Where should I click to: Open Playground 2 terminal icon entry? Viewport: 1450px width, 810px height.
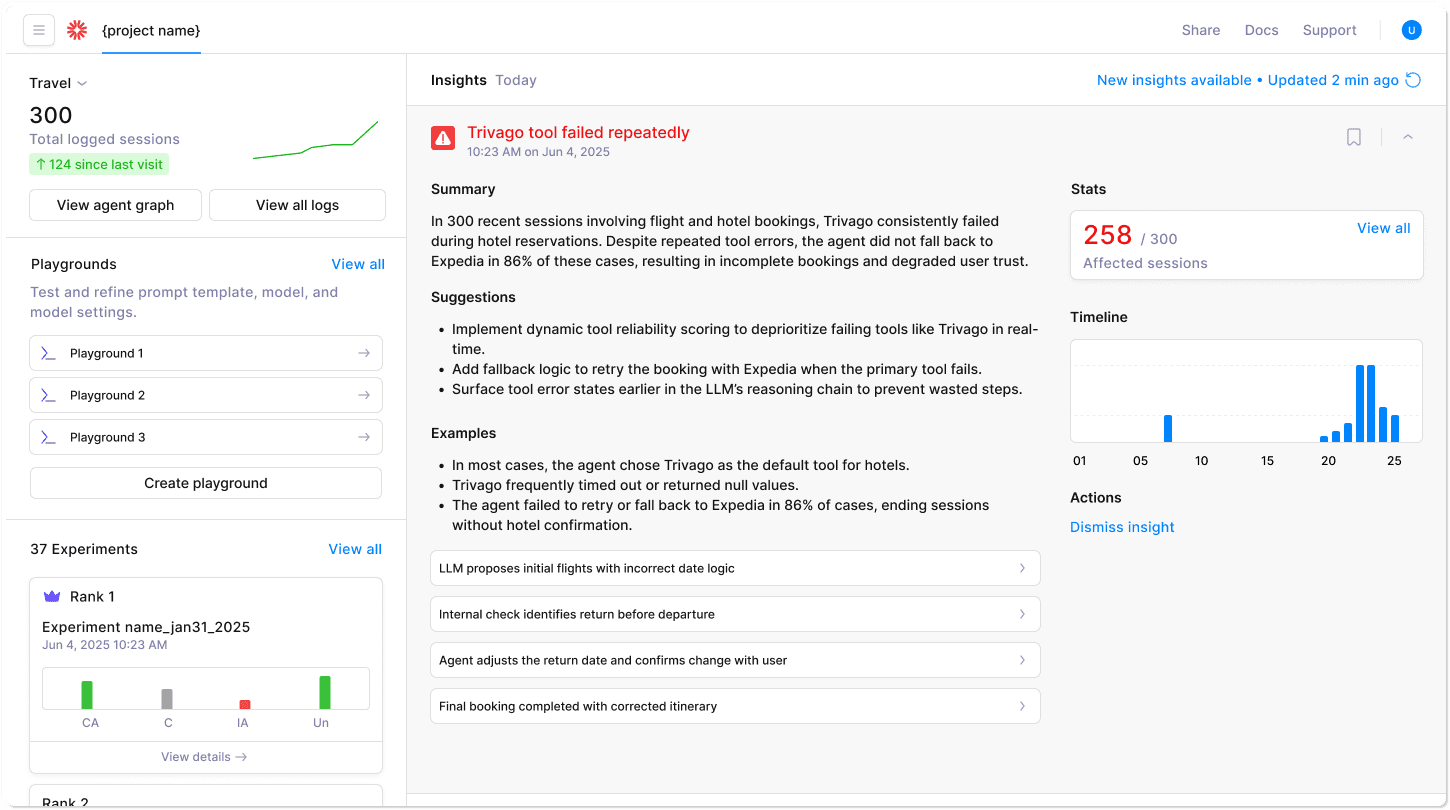point(206,395)
